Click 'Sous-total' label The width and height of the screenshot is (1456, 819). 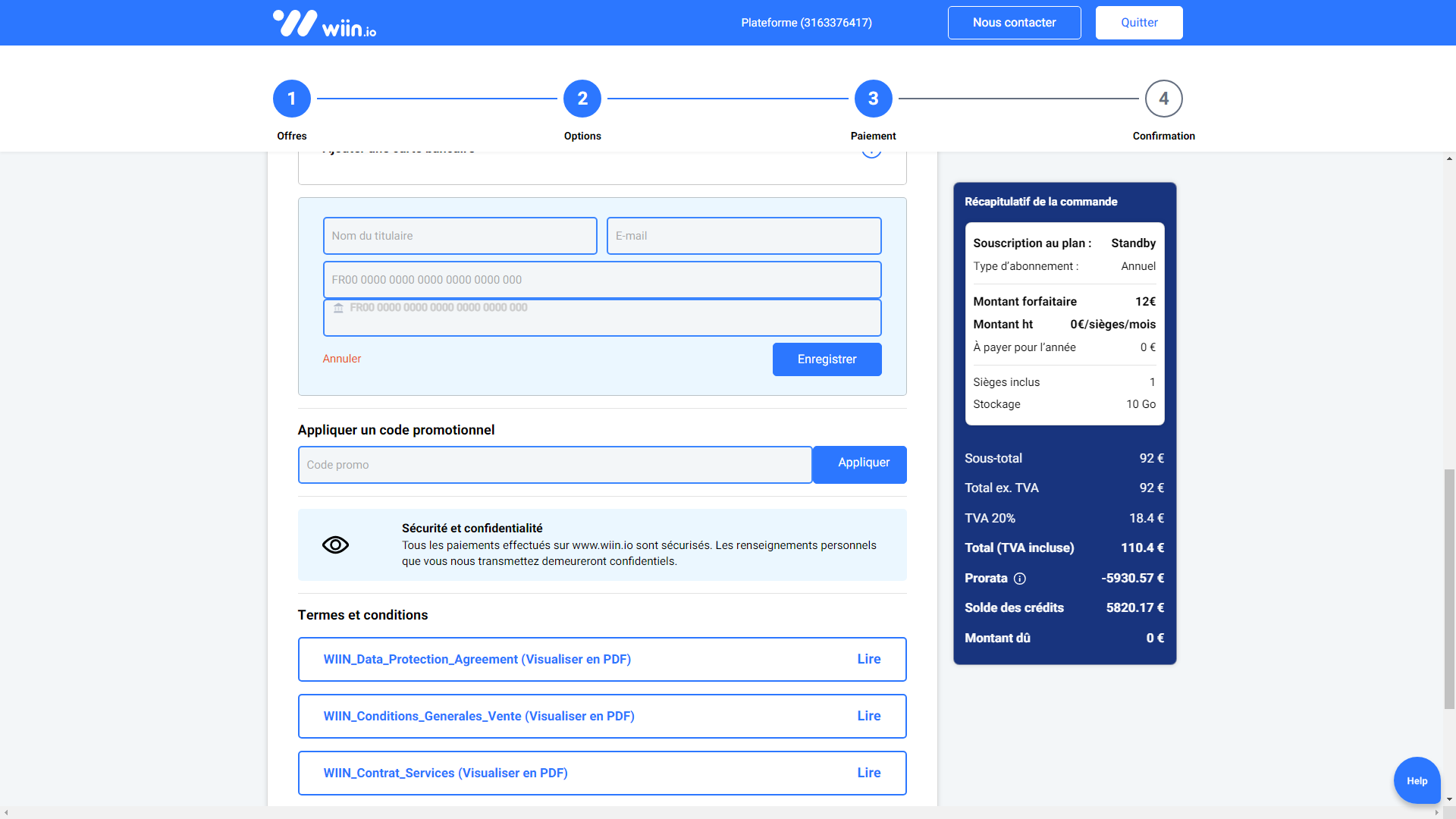coord(993,458)
